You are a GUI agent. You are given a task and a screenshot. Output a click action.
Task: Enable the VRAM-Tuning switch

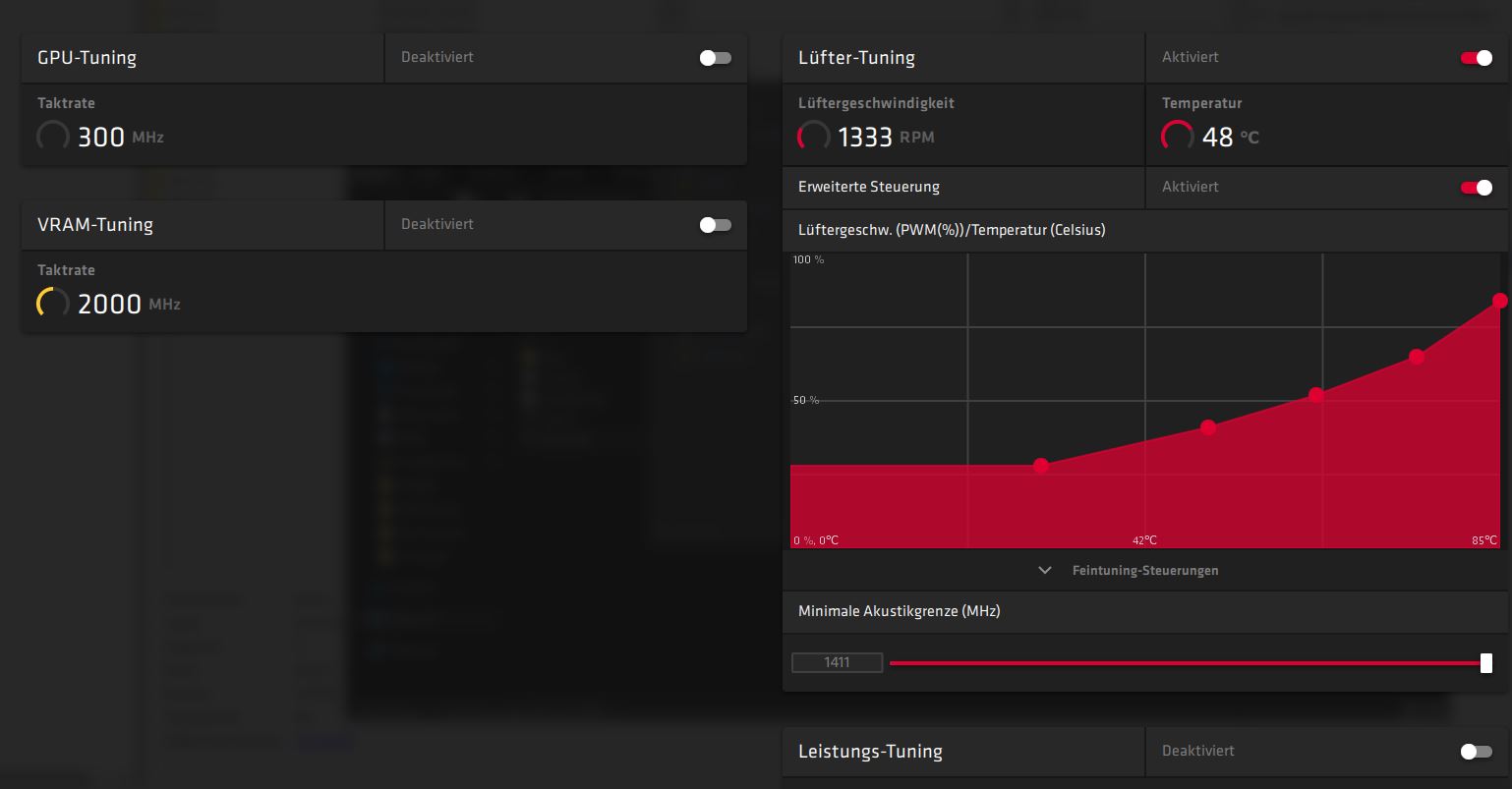pos(715,225)
